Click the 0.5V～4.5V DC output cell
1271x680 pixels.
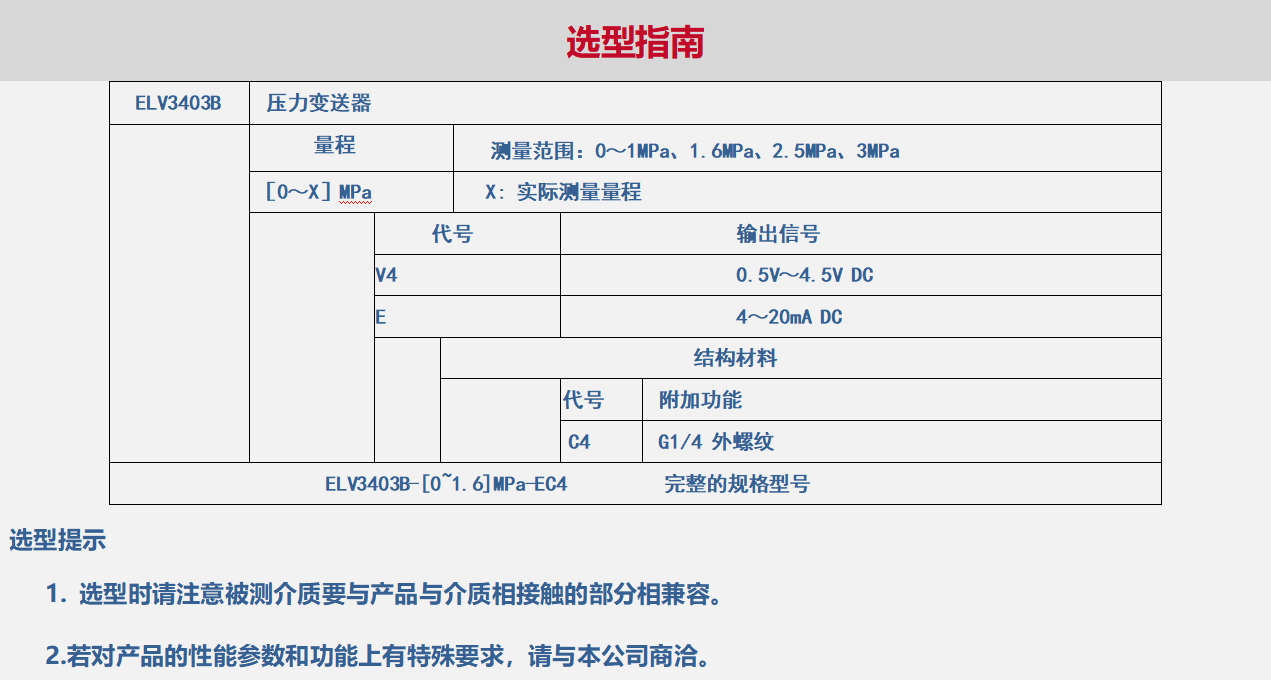tap(804, 275)
